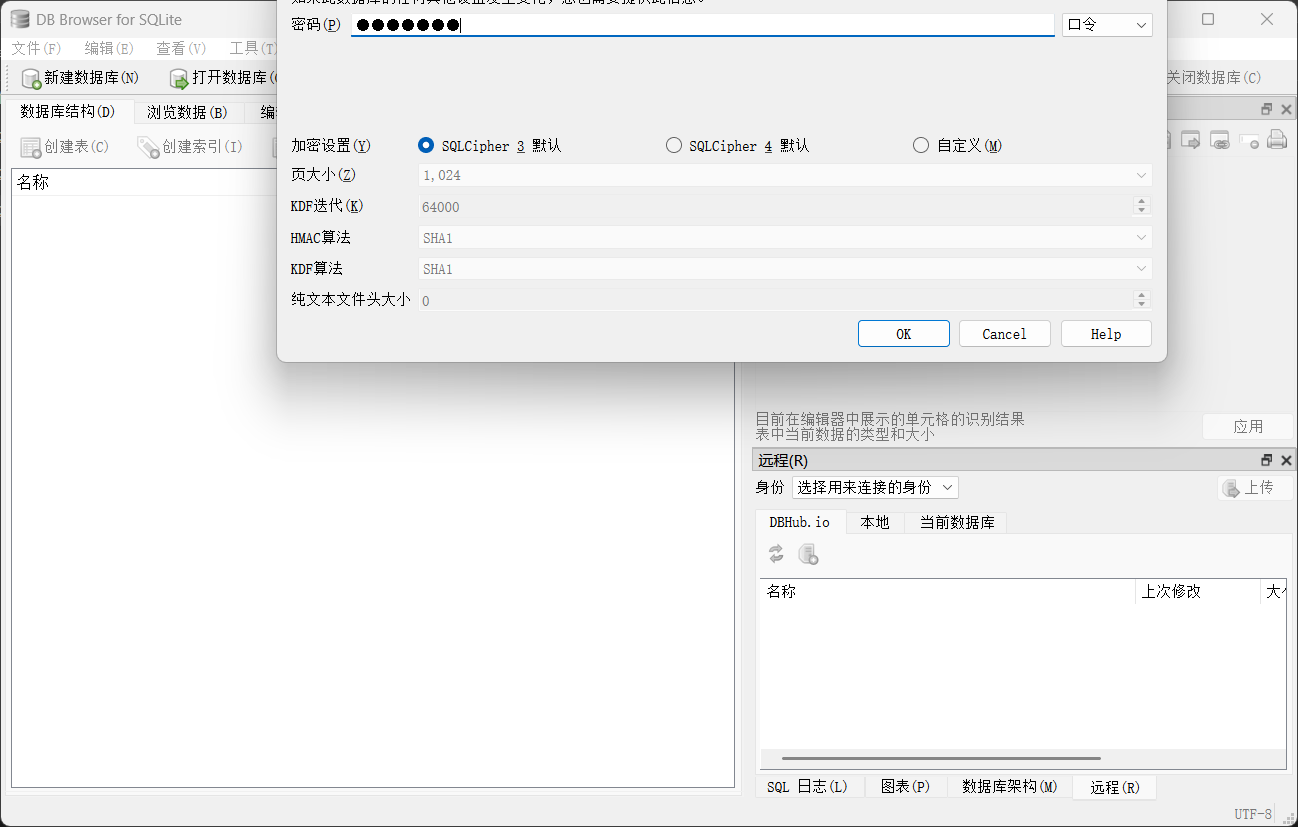Image resolution: width=1298 pixels, height=827 pixels.
Task: Click the Help button
Action: point(1106,334)
